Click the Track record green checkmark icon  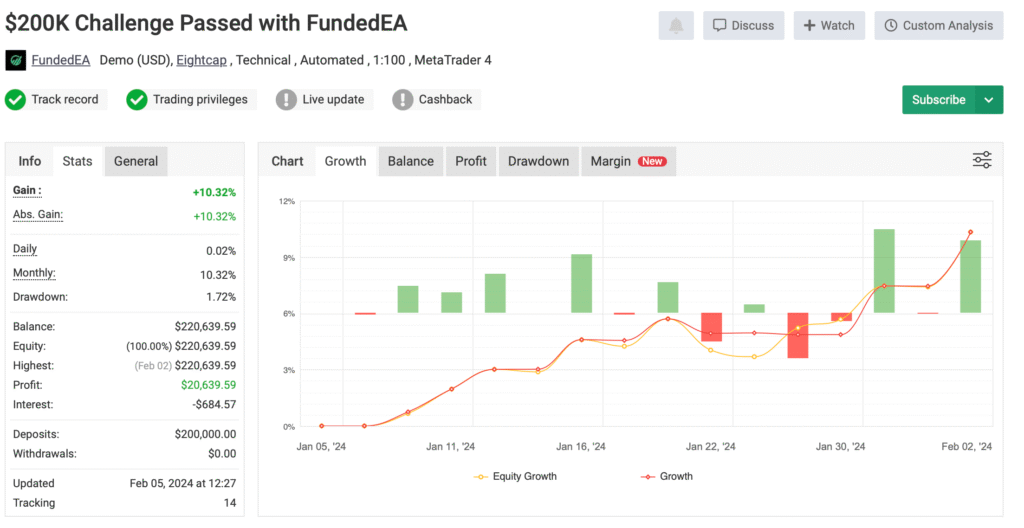point(15,99)
